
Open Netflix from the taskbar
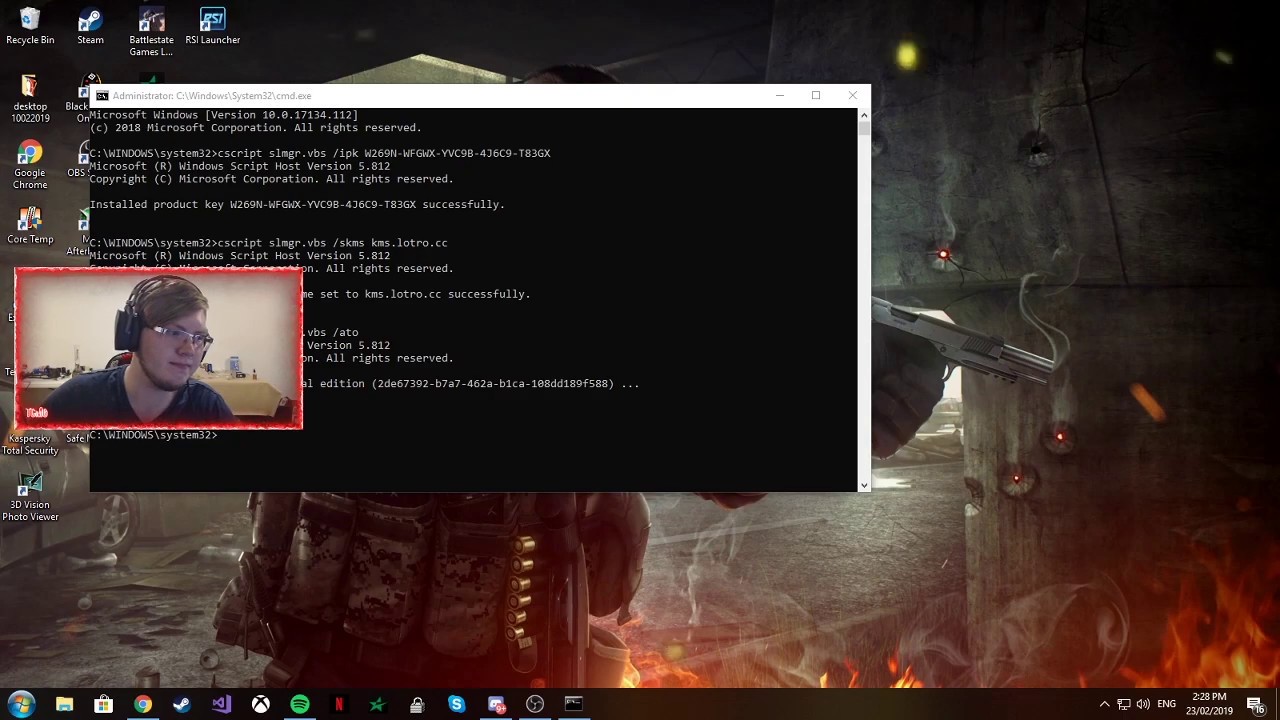click(x=338, y=705)
